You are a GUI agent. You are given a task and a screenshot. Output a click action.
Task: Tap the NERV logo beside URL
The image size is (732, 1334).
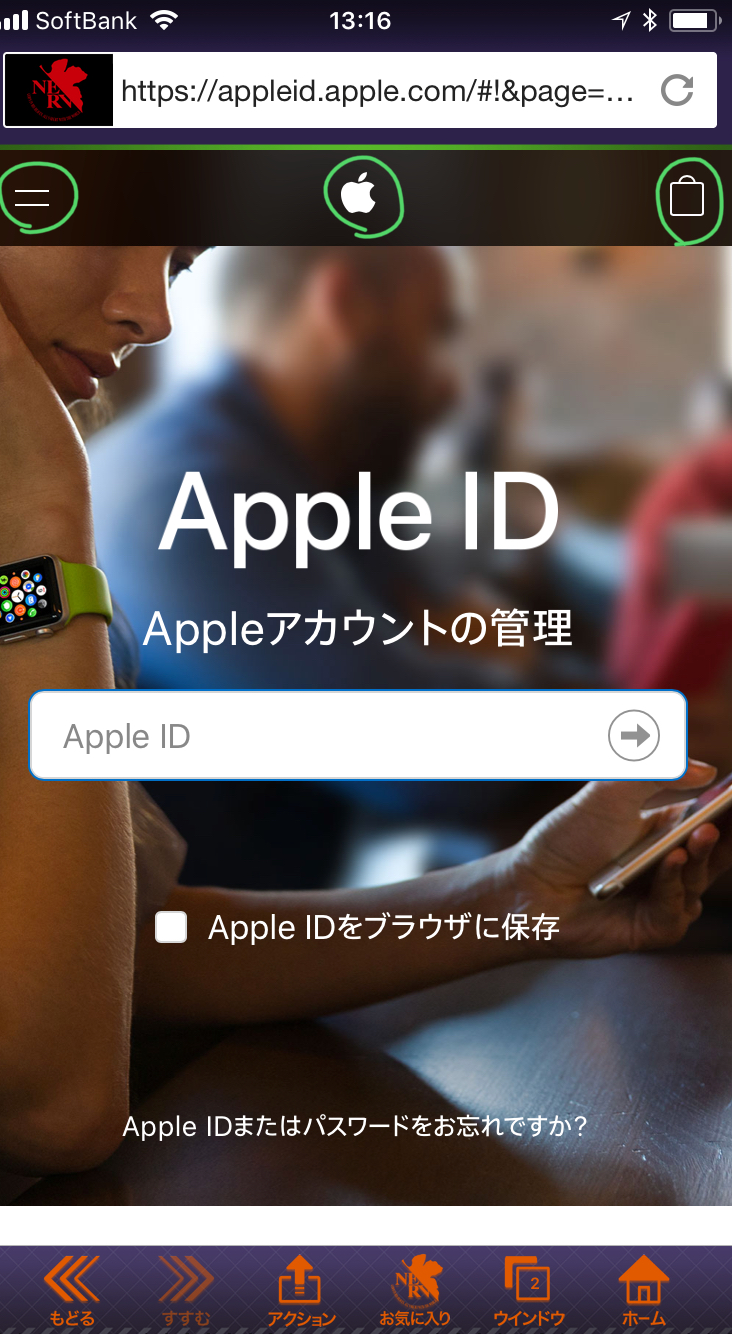pos(60,90)
